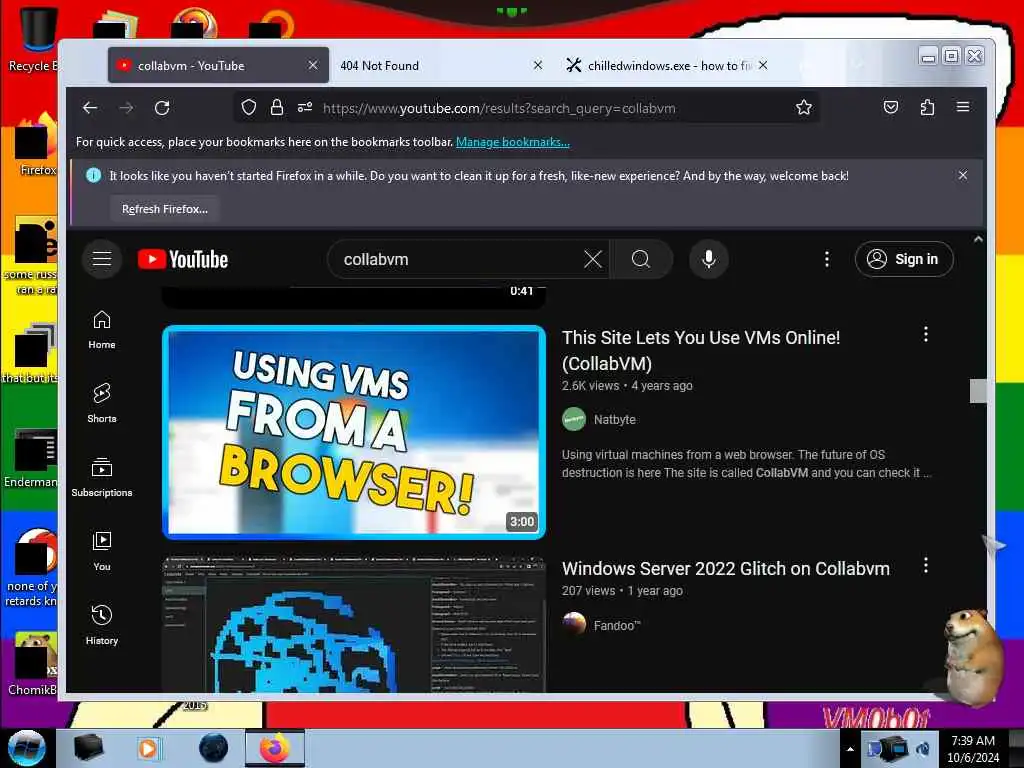Open site permissions icon in address bar

(x=305, y=107)
